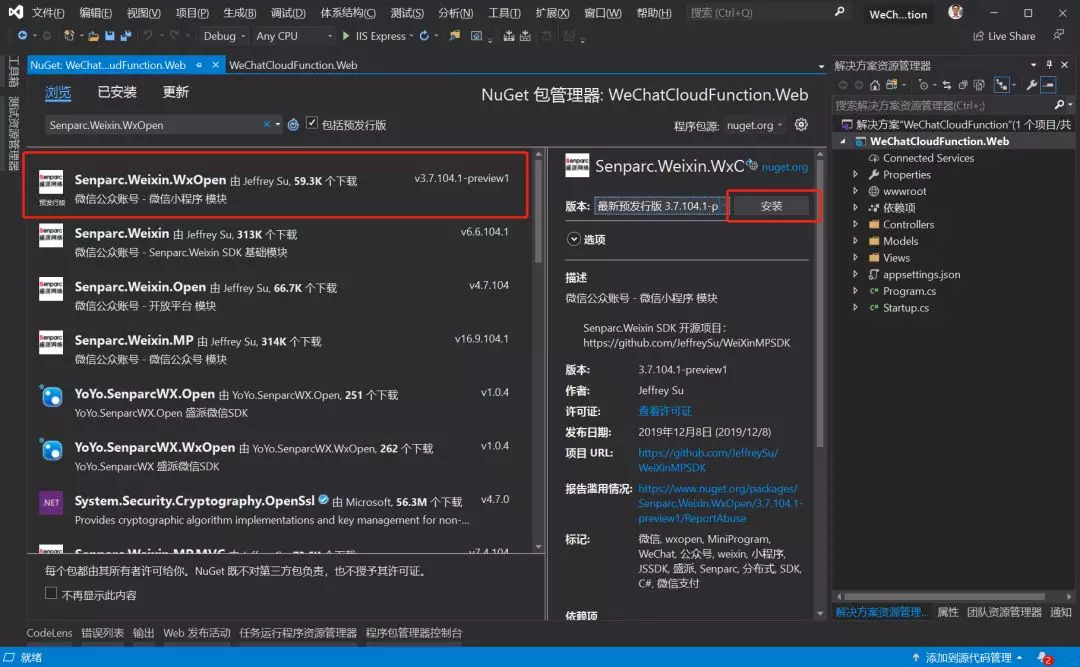Toggle the view class diagram nesting icon
Screen dimensions: 1080x667
pos(1002,85)
